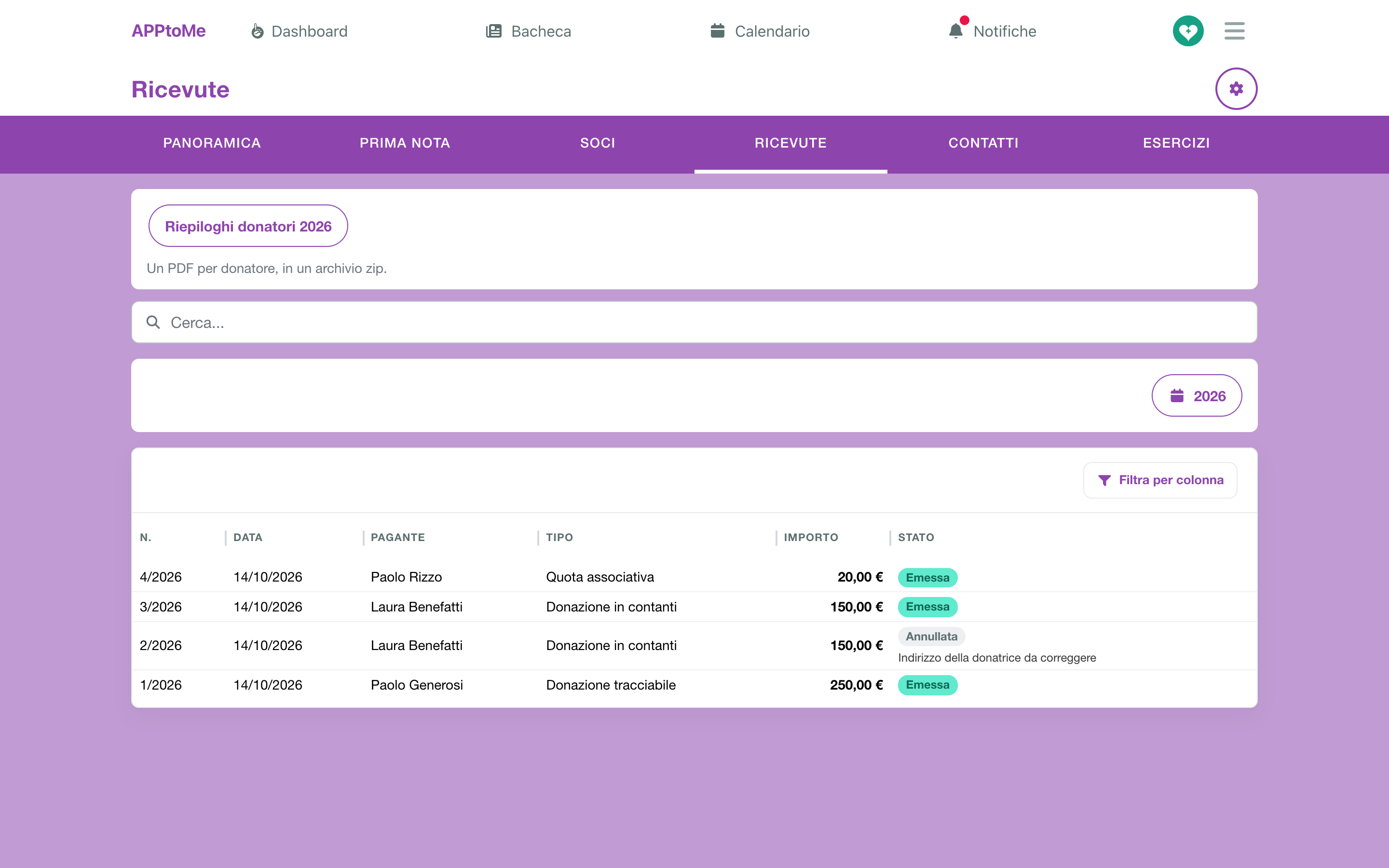Sort by the Tipo column header

559,537
